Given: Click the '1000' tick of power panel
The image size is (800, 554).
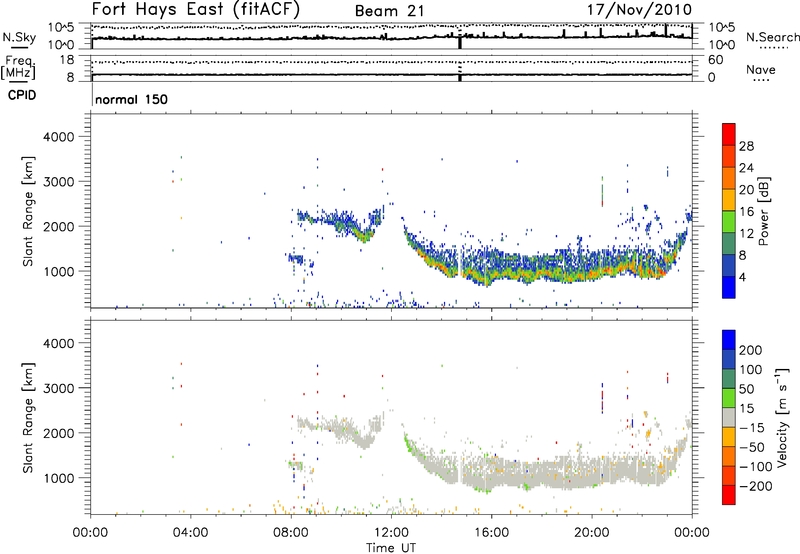Looking at the screenshot, I should pos(59,271).
